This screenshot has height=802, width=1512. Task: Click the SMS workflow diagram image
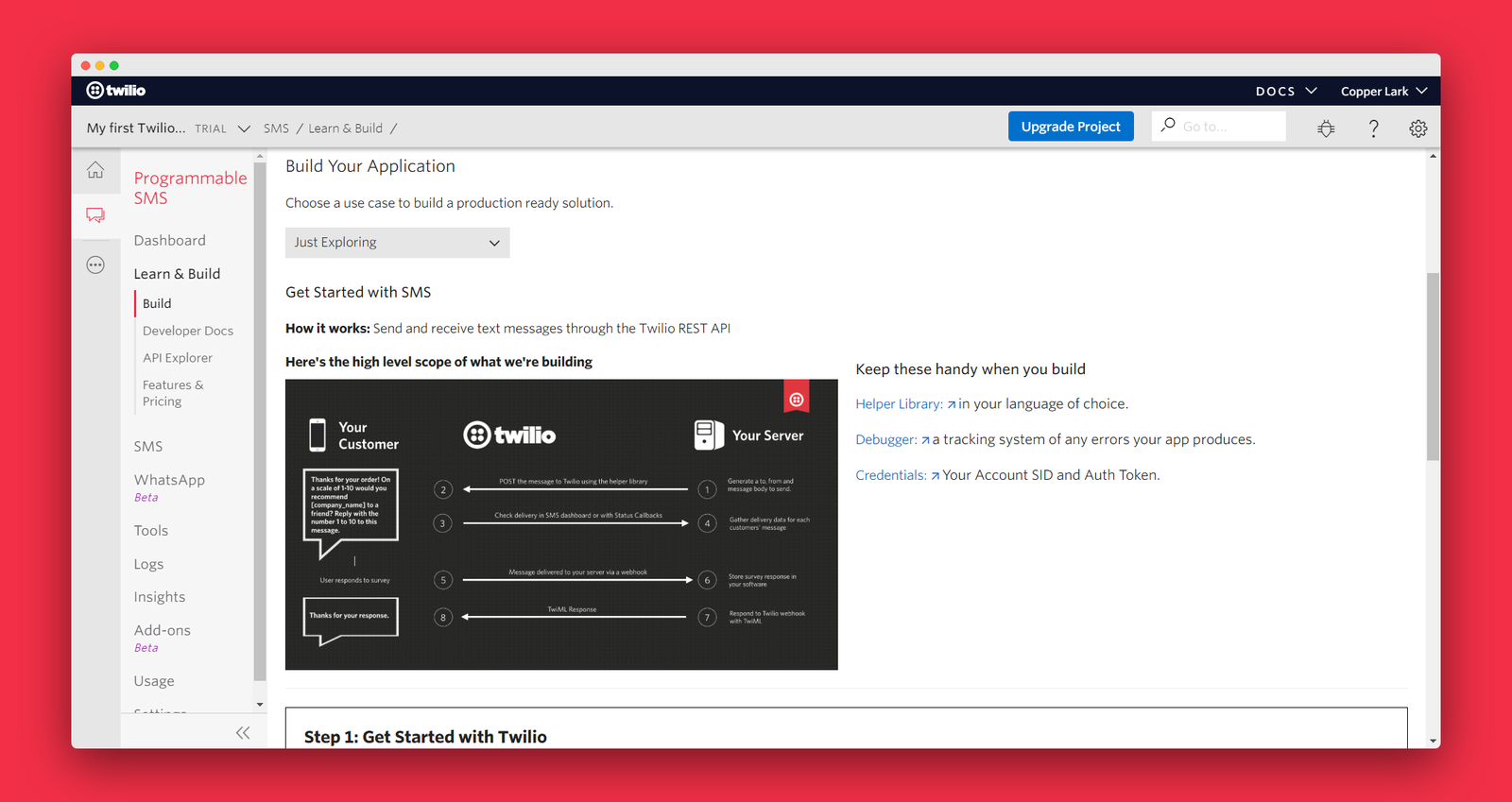pyautogui.click(x=561, y=525)
